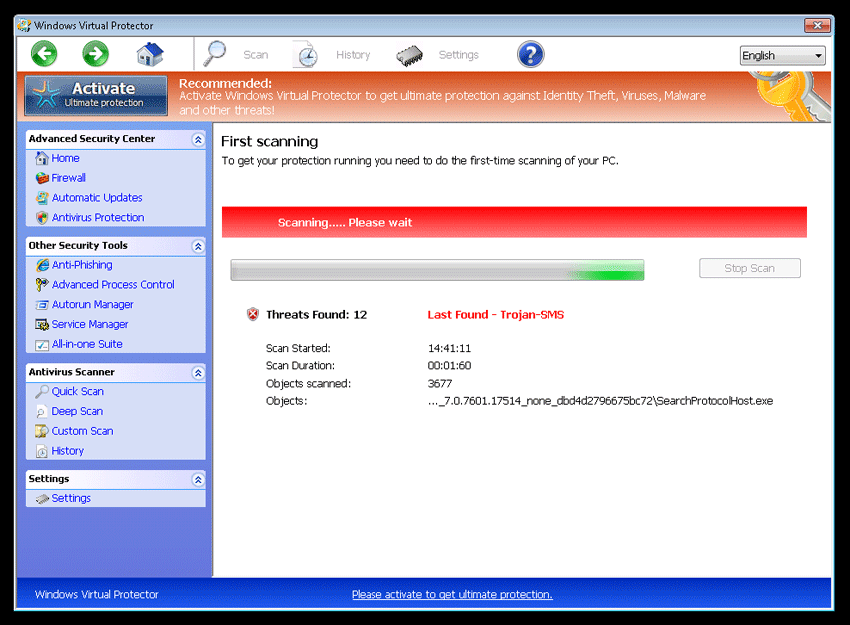This screenshot has height=625, width=850.
Task: Click the green forward arrow icon
Action: coord(96,54)
